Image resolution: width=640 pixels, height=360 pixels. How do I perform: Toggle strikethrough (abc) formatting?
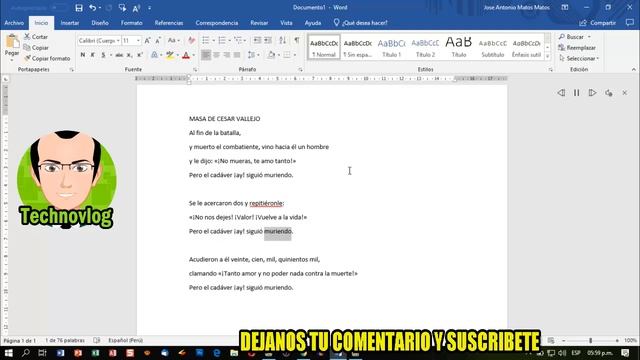(x=119, y=55)
